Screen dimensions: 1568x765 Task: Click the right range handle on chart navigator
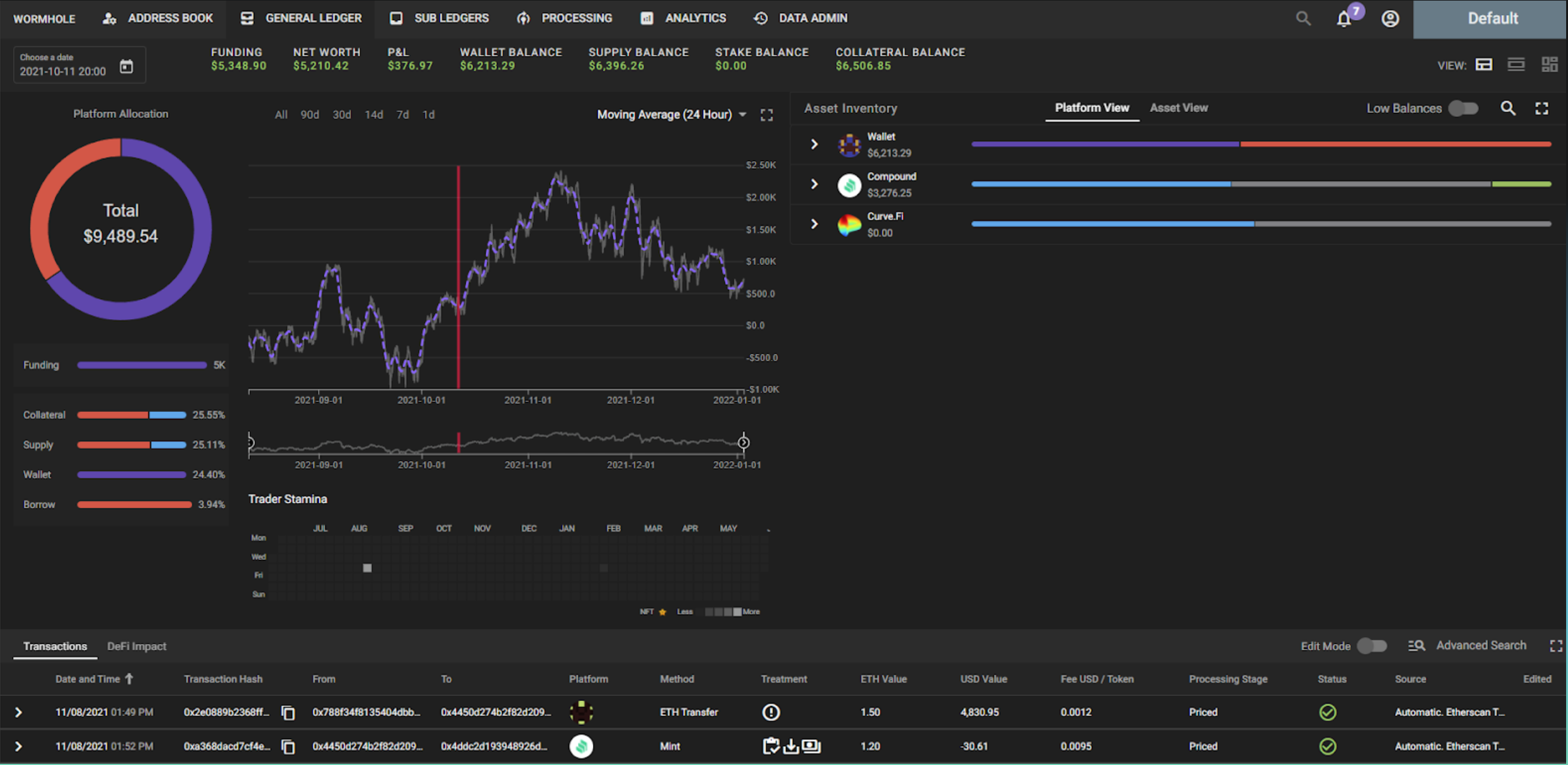point(743,443)
